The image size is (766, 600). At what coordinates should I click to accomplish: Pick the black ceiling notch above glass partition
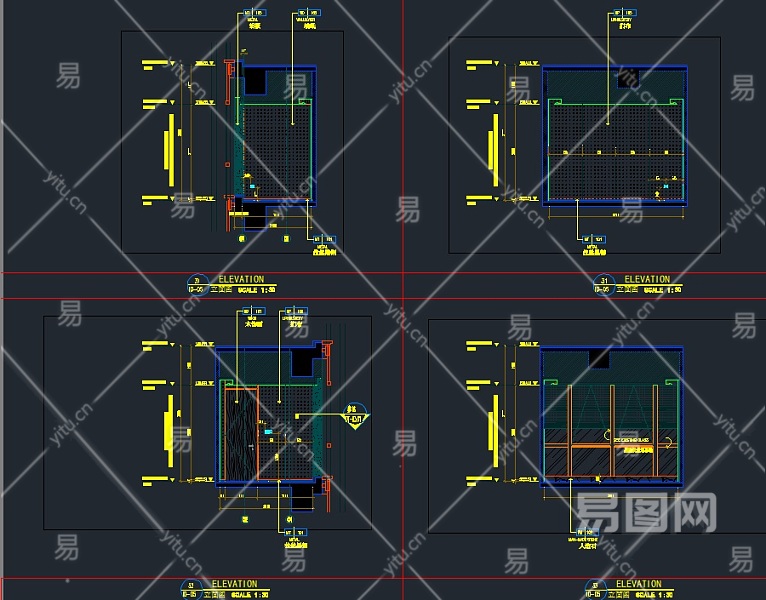pos(599,360)
